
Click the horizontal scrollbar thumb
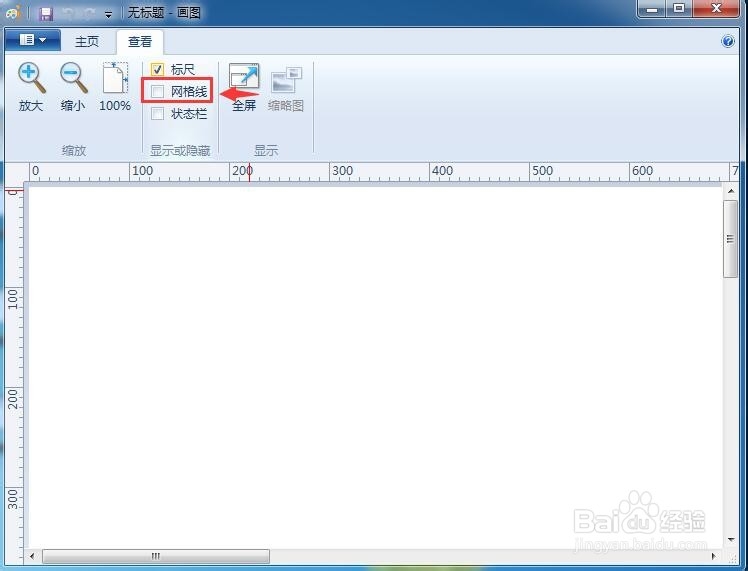(x=156, y=556)
